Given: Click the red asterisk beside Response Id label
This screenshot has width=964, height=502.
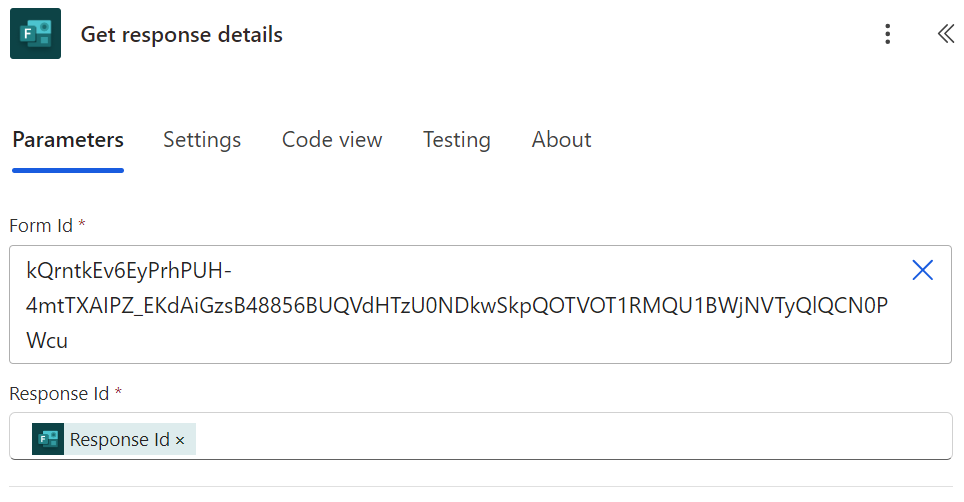Looking at the screenshot, I should click(x=118, y=393).
